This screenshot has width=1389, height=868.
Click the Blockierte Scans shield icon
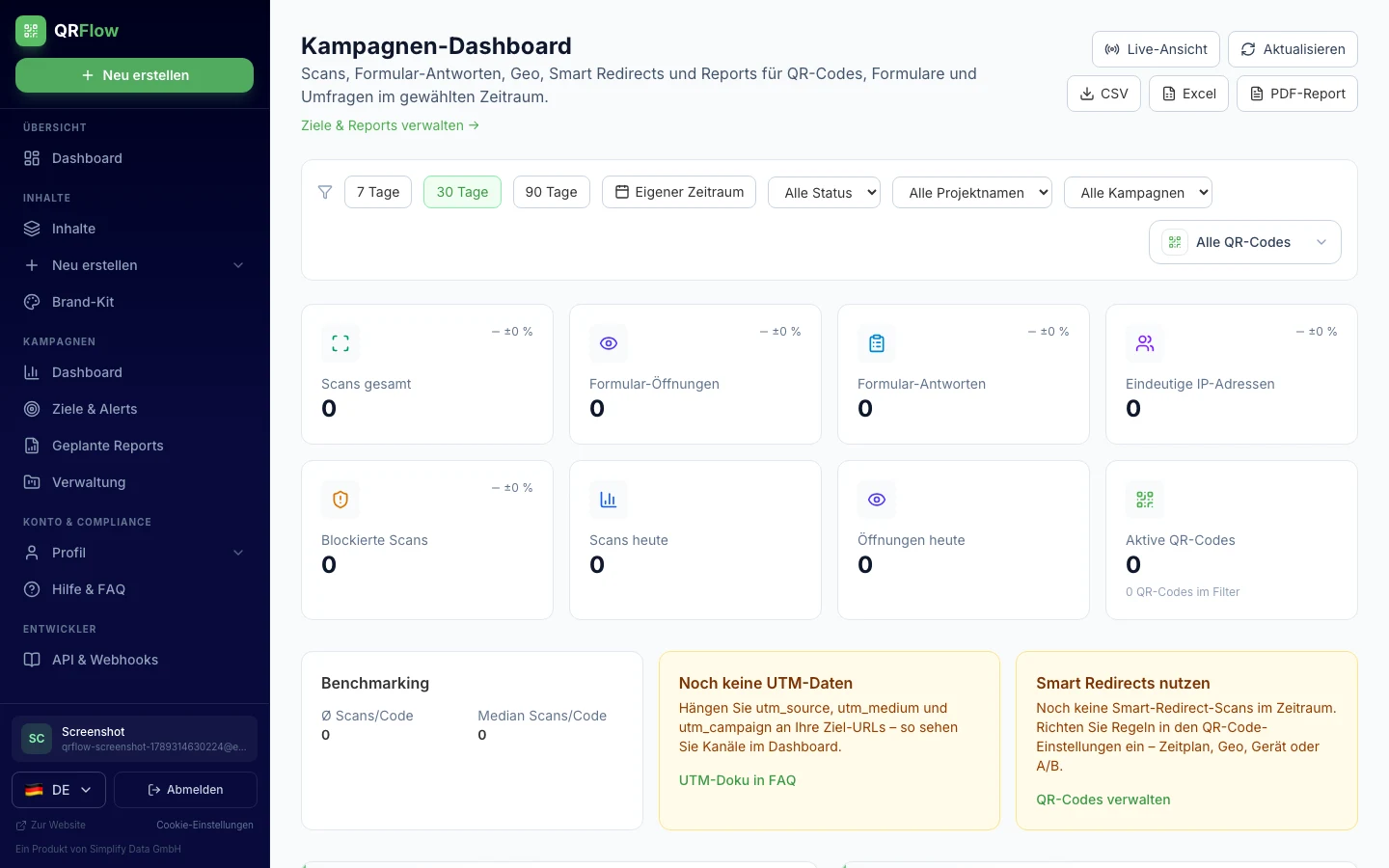click(x=340, y=500)
